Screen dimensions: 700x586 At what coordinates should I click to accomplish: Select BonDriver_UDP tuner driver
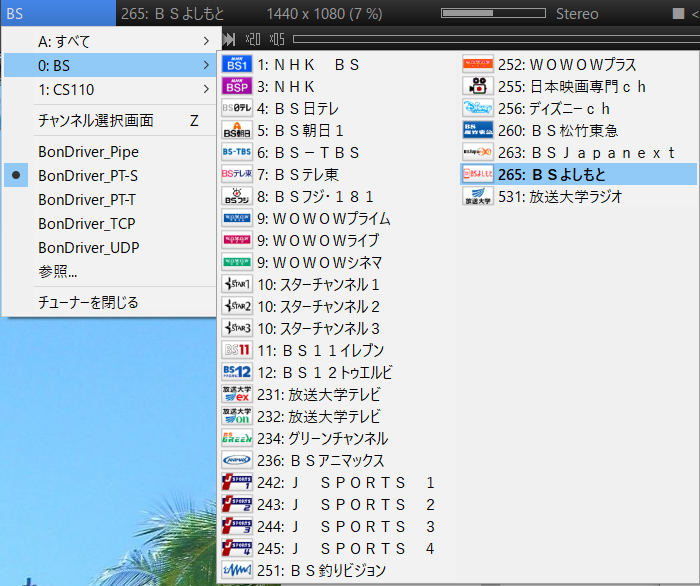click(x=110, y=247)
